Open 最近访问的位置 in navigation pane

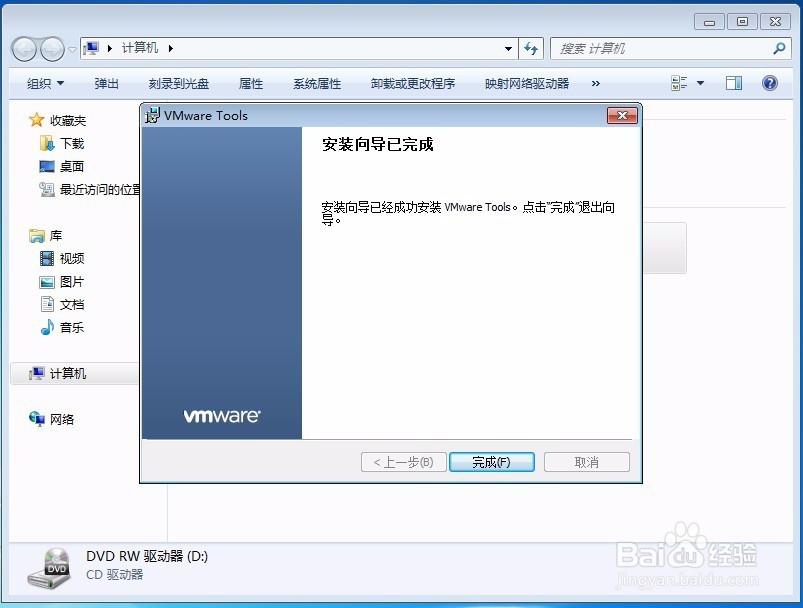pyautogui.click(x=100, y=190)
